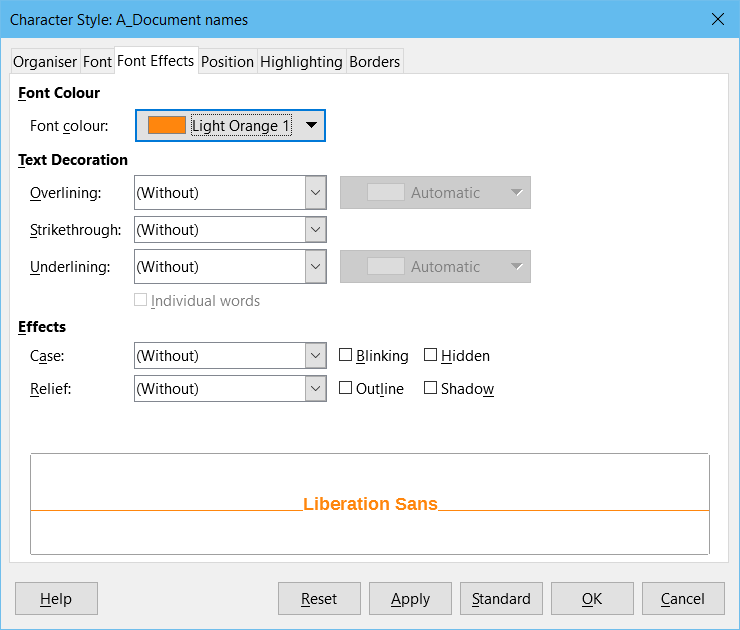740x630 pixels.
Task: Expand the Strikethrough dropdown list
Action: [315, 230]
